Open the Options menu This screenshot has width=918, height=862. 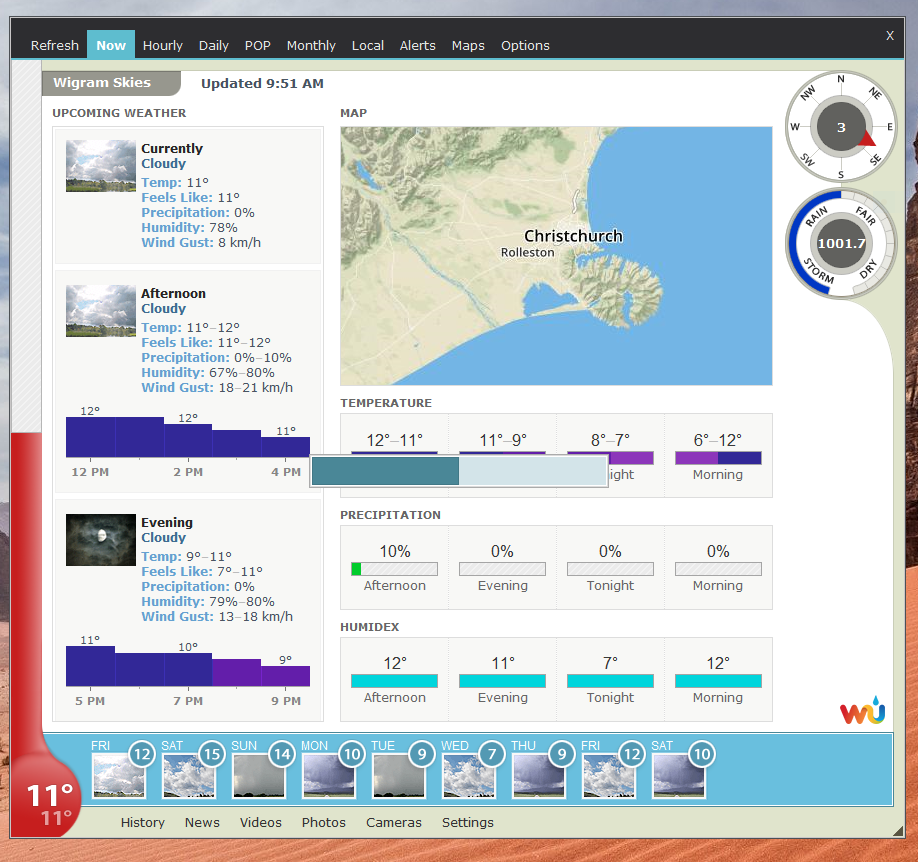click(x=525, y=45)
